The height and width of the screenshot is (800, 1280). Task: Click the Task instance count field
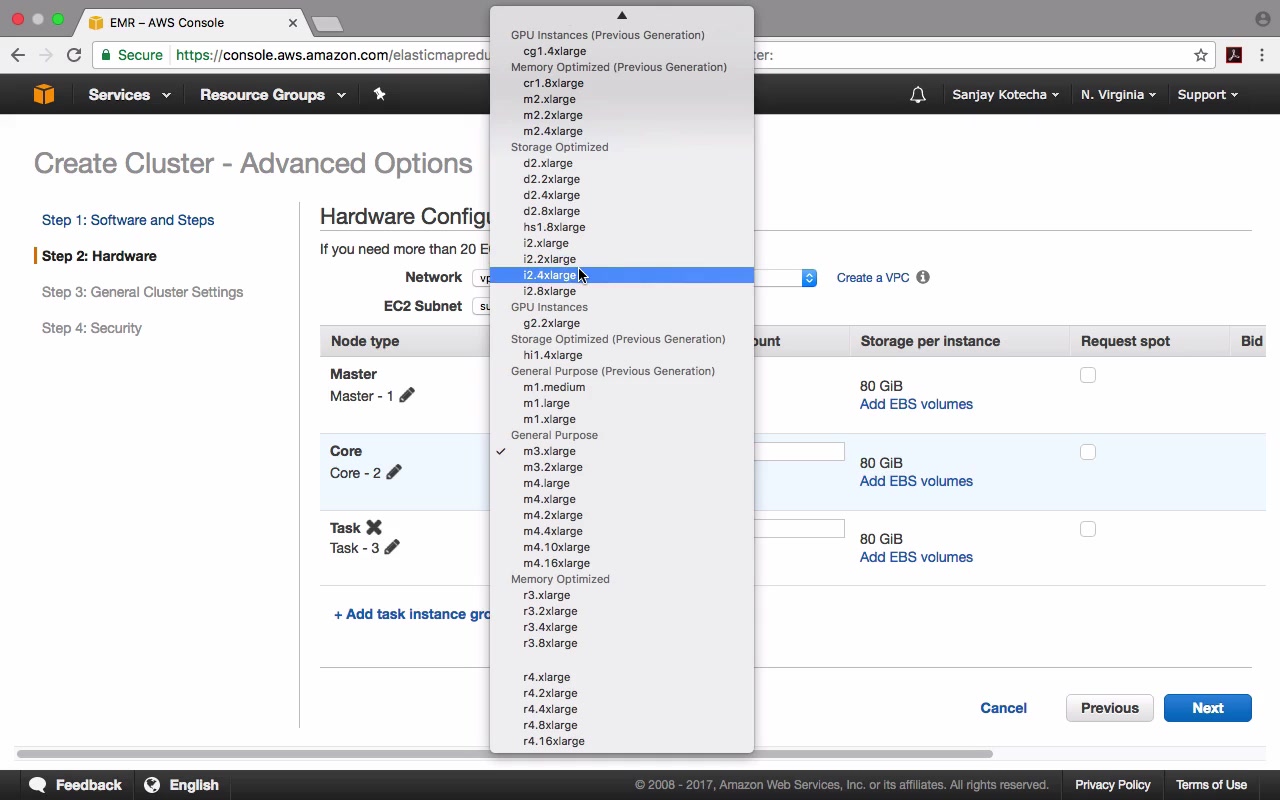click(799, 529)
